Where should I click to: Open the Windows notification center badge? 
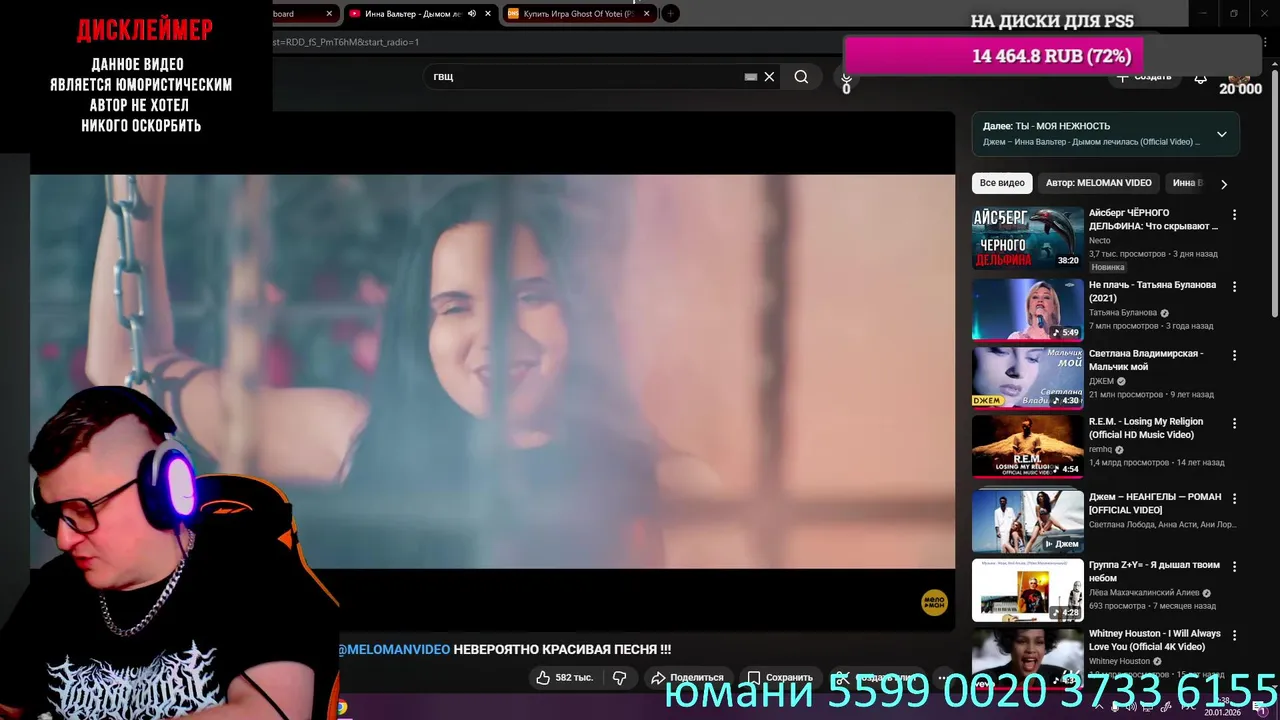1262,709
